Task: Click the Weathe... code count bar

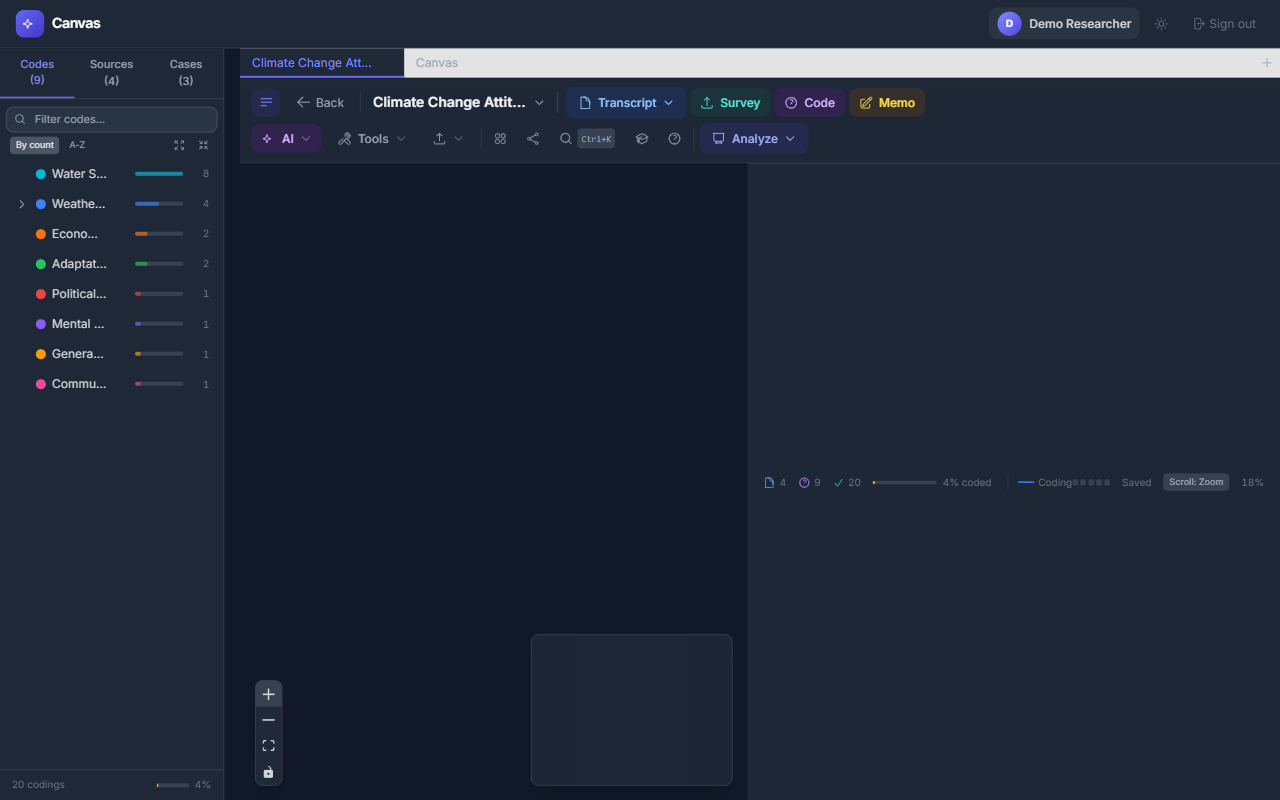Action: (159, 204)
